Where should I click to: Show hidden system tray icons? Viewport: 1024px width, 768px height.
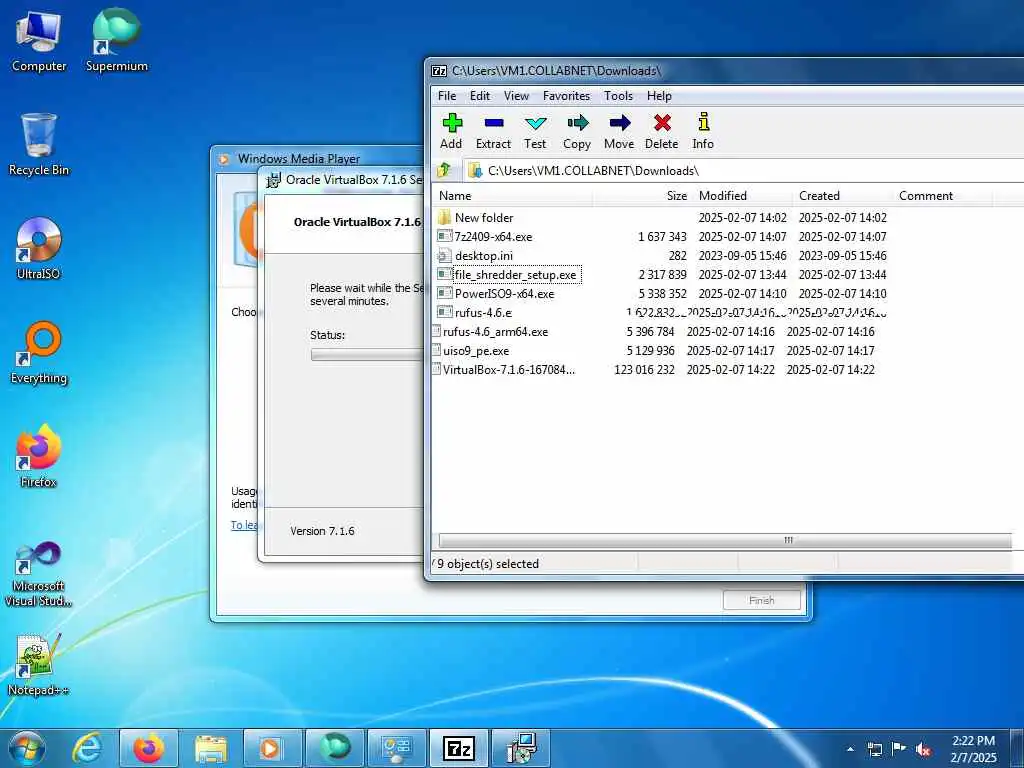point(850,749)
